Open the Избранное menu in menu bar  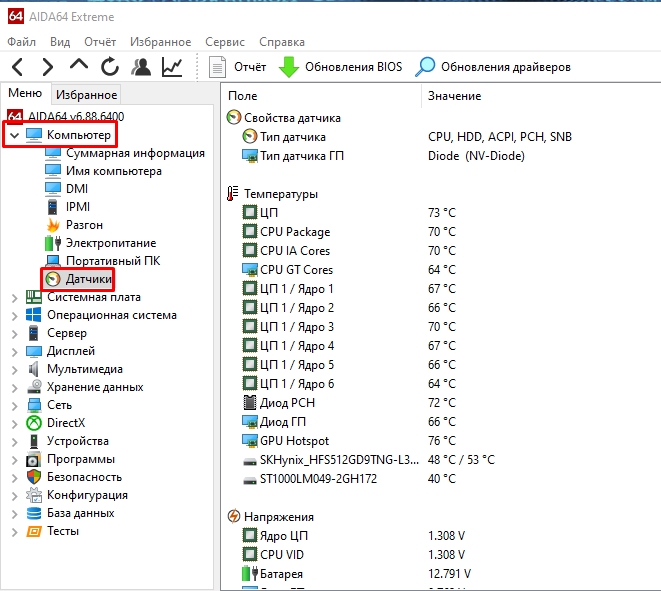(x=160, y=42)
